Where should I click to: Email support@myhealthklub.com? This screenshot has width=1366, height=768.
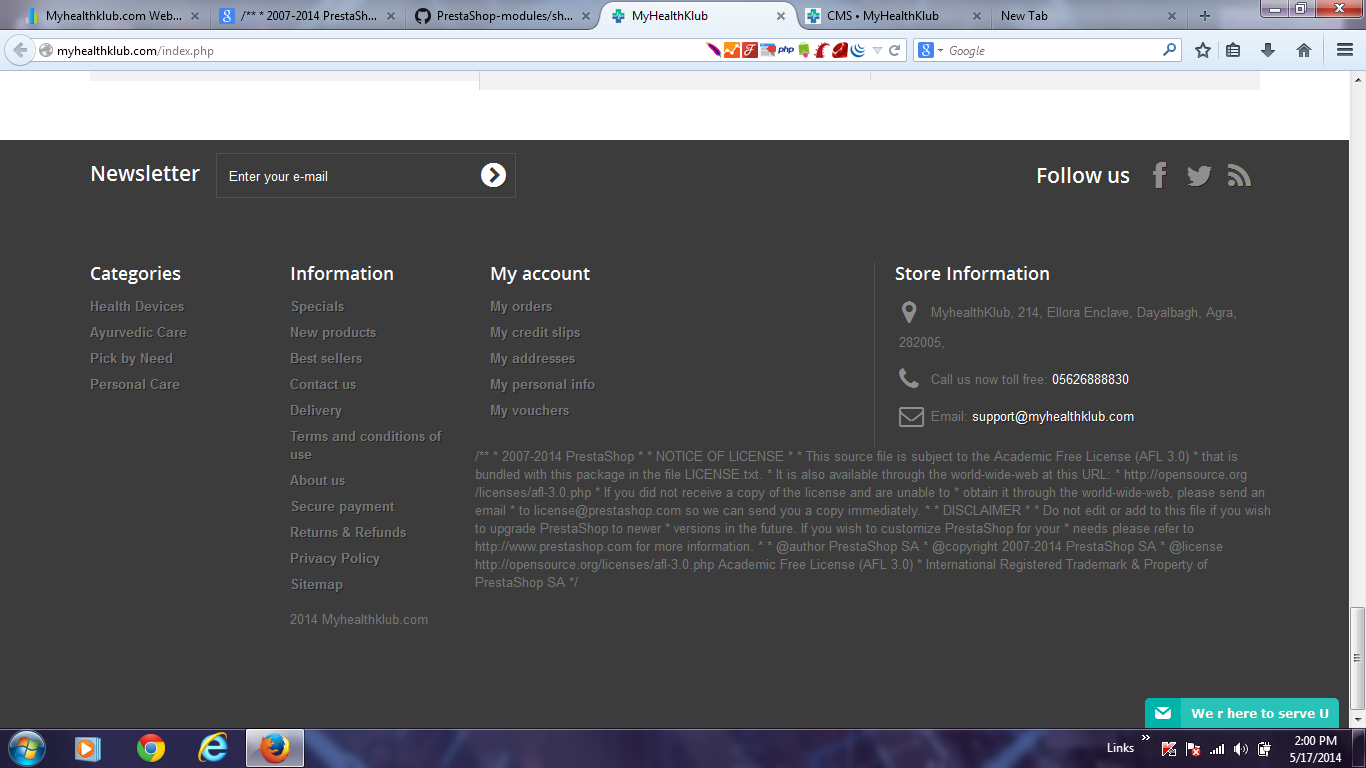pyautogui.click(x=1053, y=417)
